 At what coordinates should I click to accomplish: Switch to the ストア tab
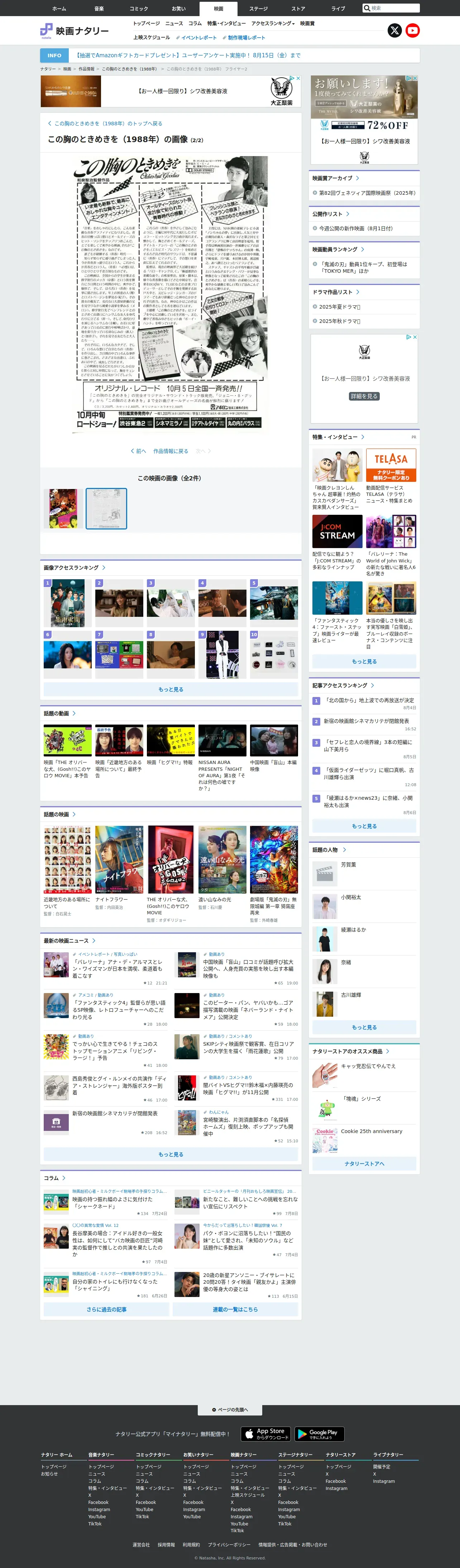click(298, 9)
